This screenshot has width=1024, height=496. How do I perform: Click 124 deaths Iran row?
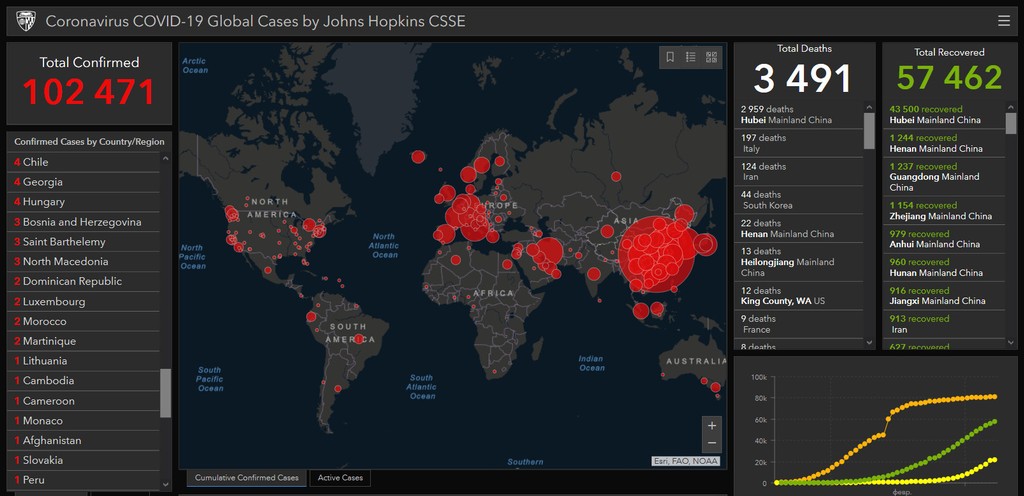click(x=799, y=172)
